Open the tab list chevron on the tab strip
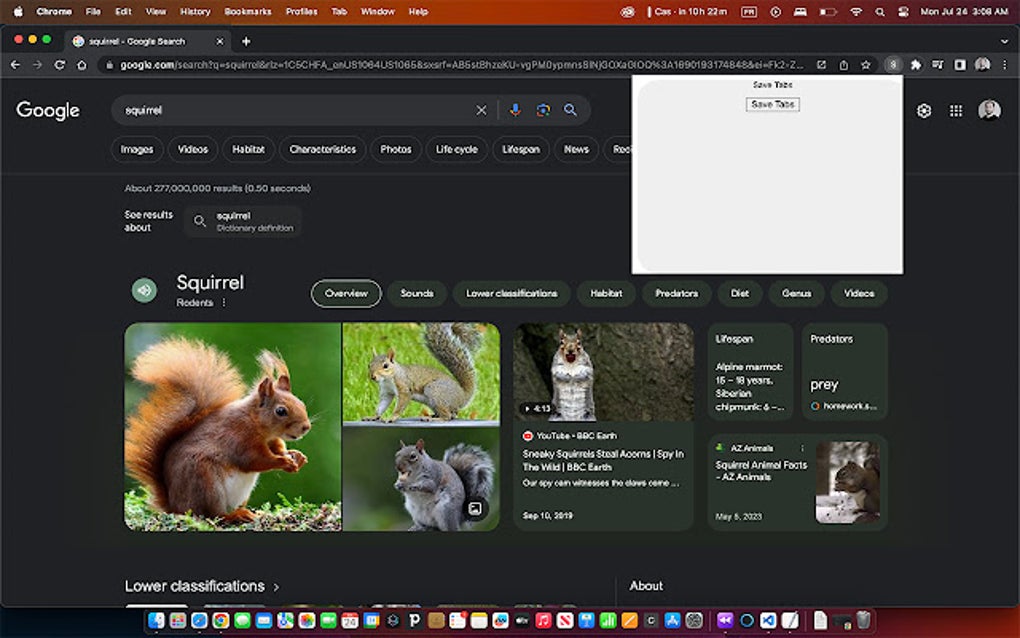This screenshot has height=638, width=1020. 1005,42
